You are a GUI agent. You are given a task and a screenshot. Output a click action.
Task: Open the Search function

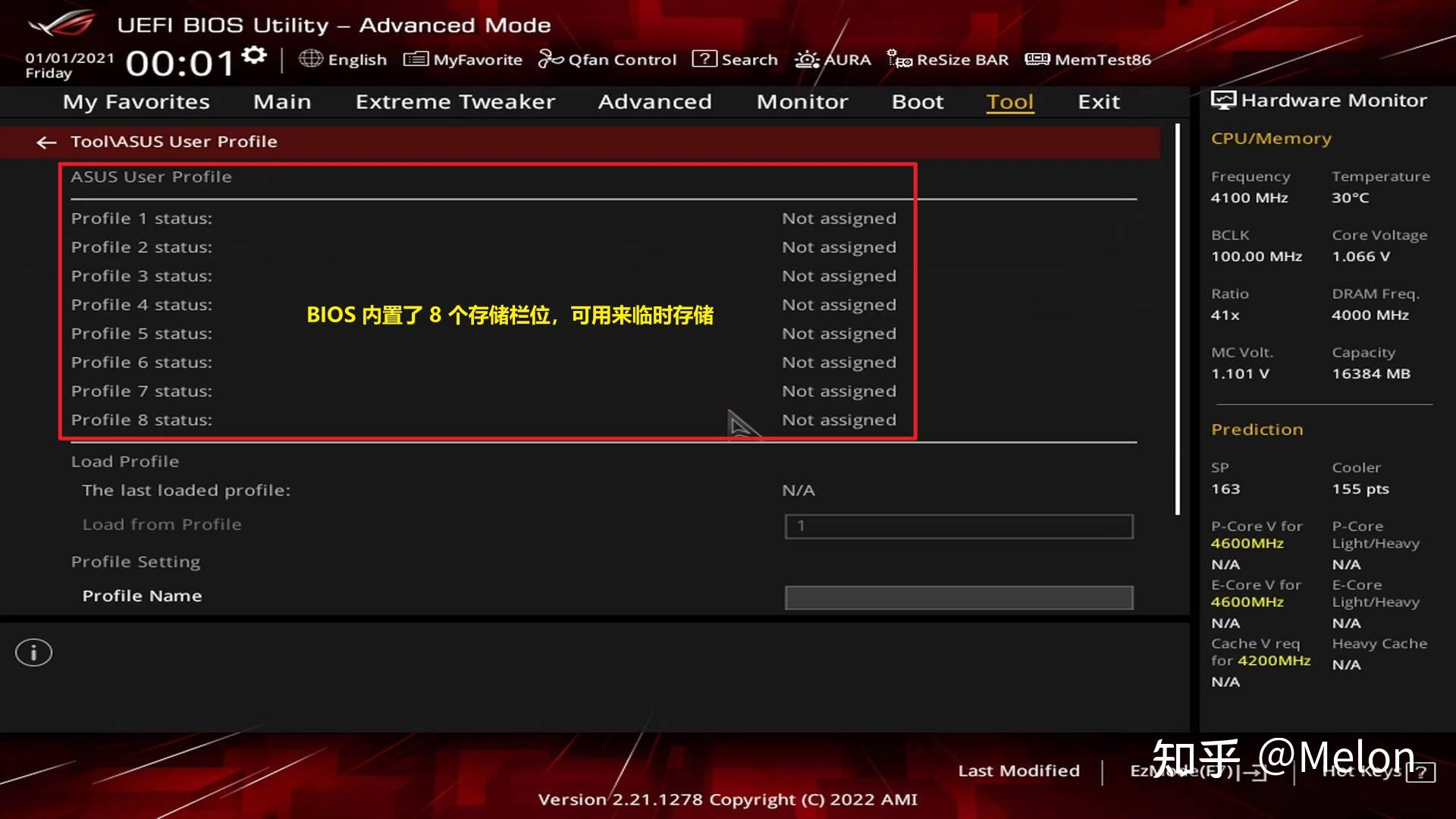click(x=734, y=59)
